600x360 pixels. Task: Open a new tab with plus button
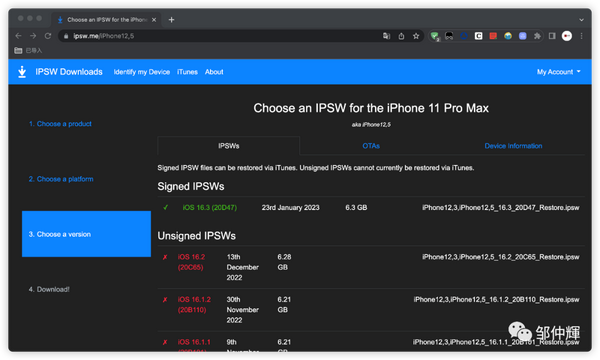171,20
